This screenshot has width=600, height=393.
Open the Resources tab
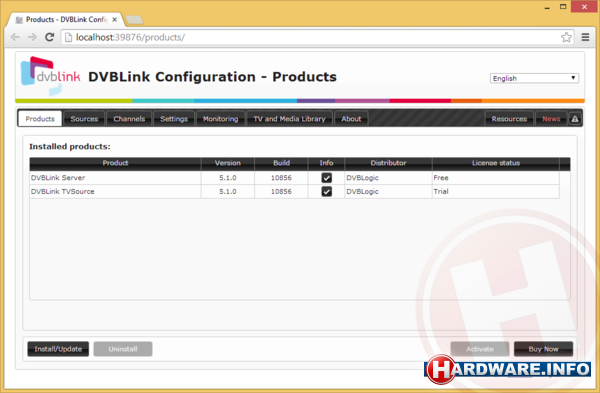click(x=509, y=119)
